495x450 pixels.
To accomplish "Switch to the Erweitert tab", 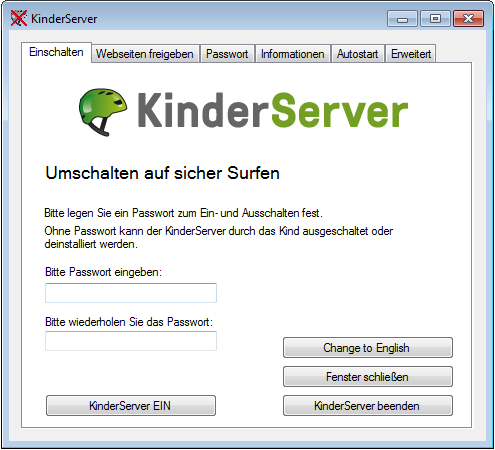I will tap(411, 54).
